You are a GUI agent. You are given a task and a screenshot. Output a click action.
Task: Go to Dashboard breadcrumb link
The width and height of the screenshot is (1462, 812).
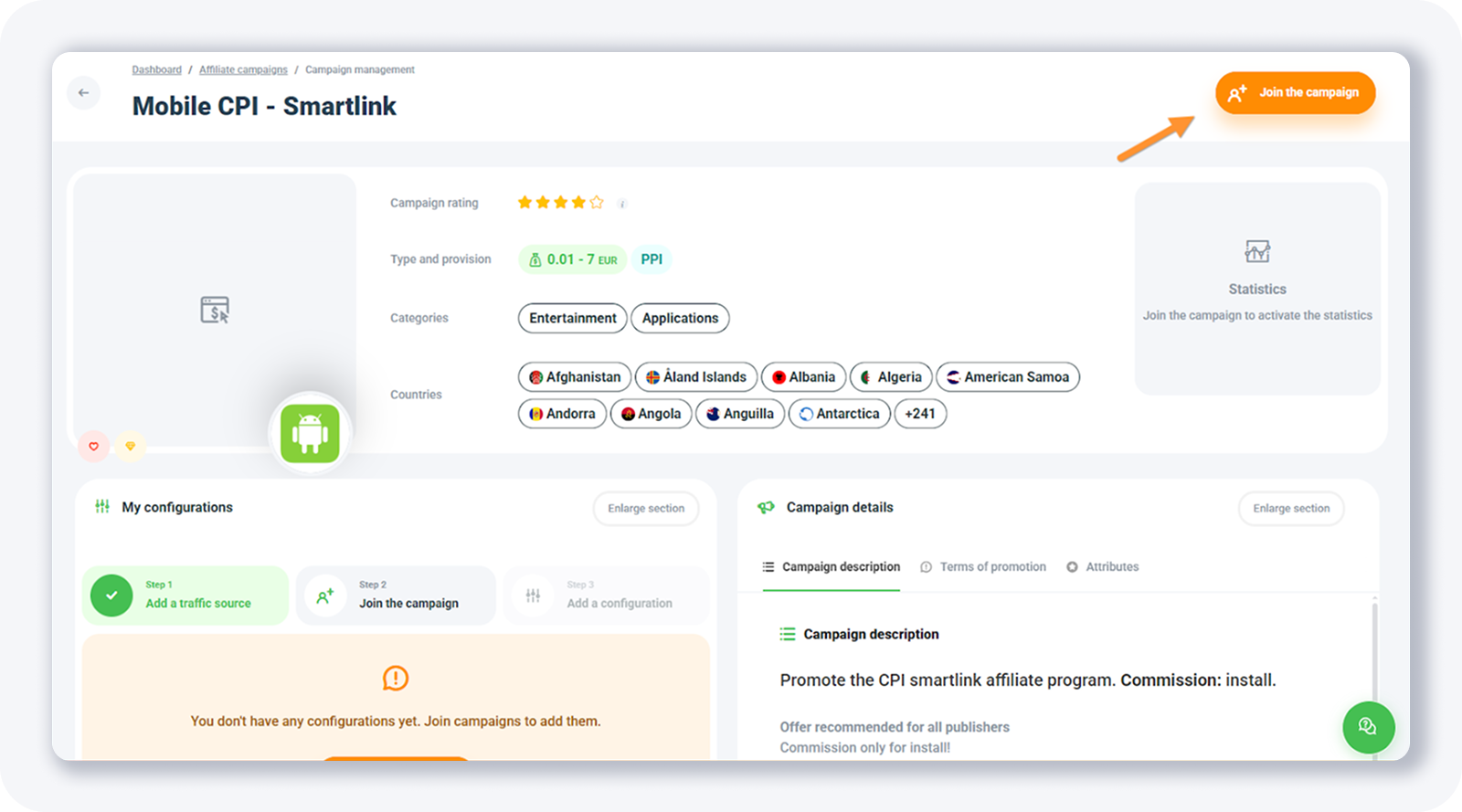coord(156,69)
